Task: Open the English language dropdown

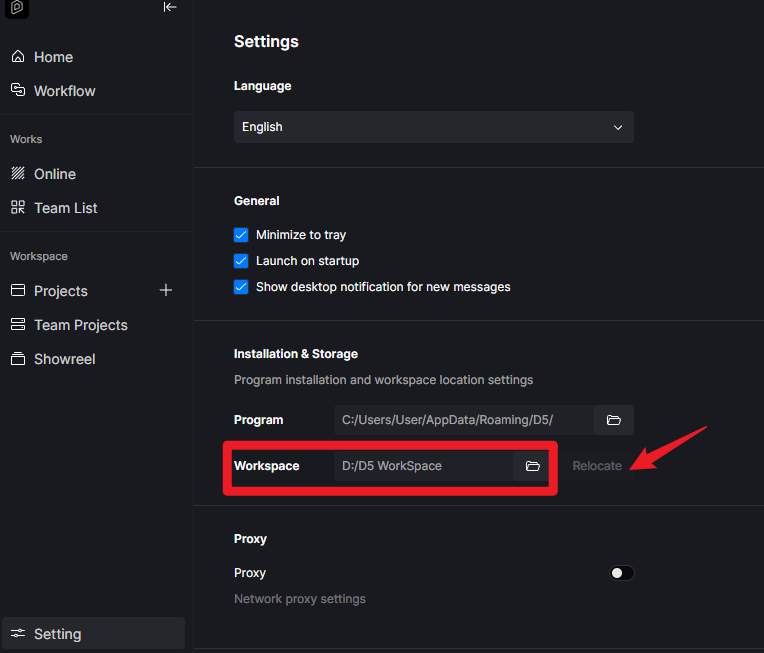Action: [x=434, y=127]
